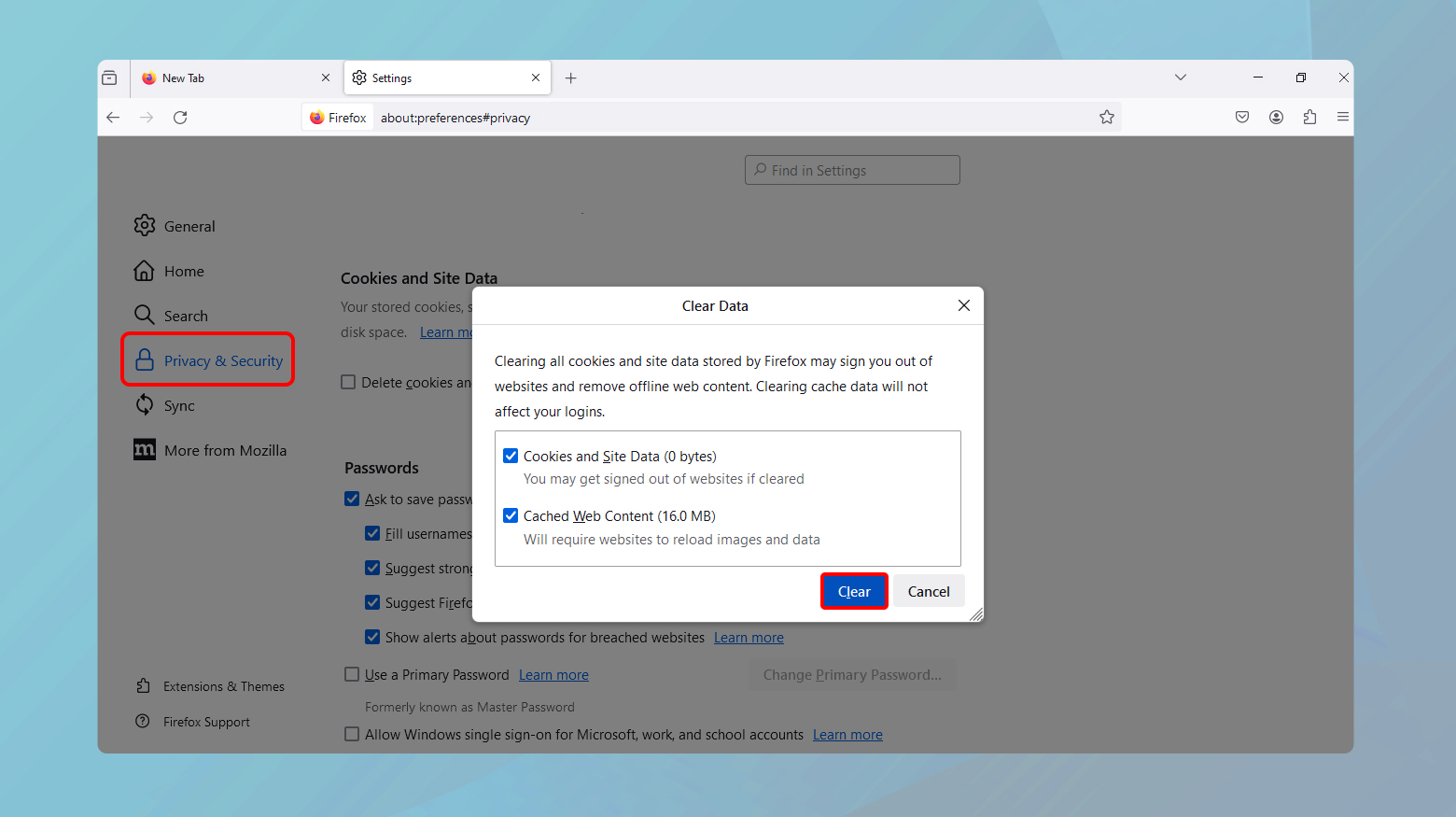The image size is (1456, 817).
Task: Open the Firefox application menu
Action: 1343,118
